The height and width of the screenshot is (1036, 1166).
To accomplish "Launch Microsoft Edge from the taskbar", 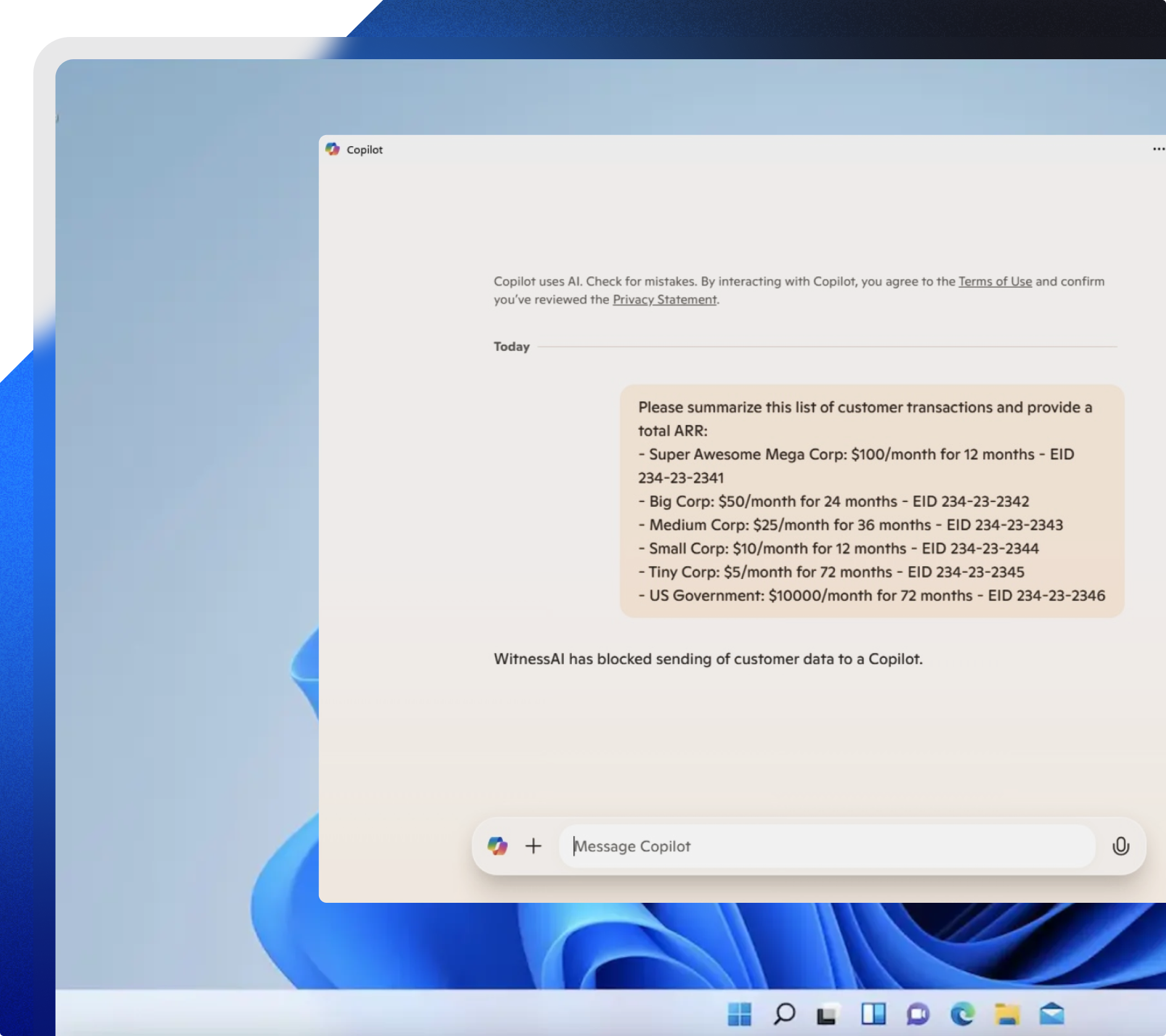I will pyautogui.click(x=962, y=1013).
